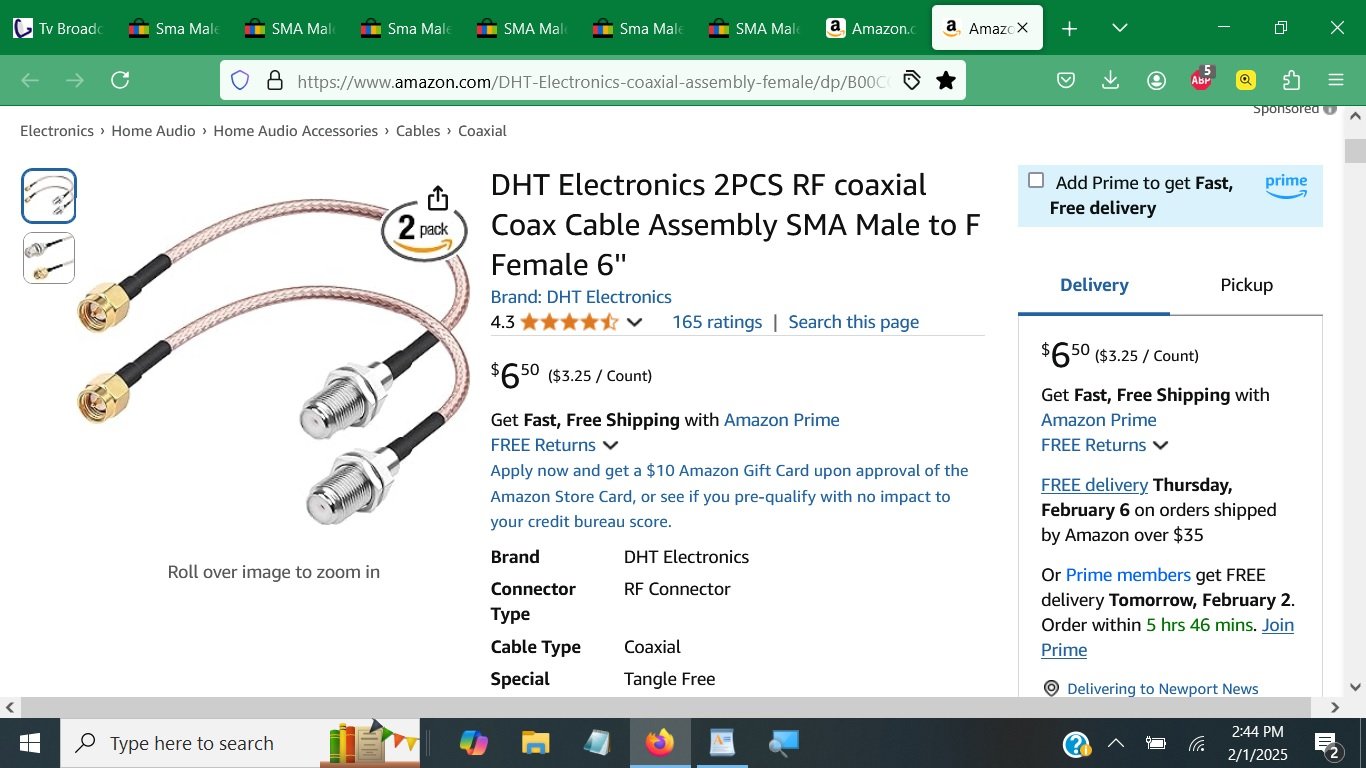The height and width of the screenshot is (768, 1366).
Task: Open the Windows notification center
Action: 1328,744
